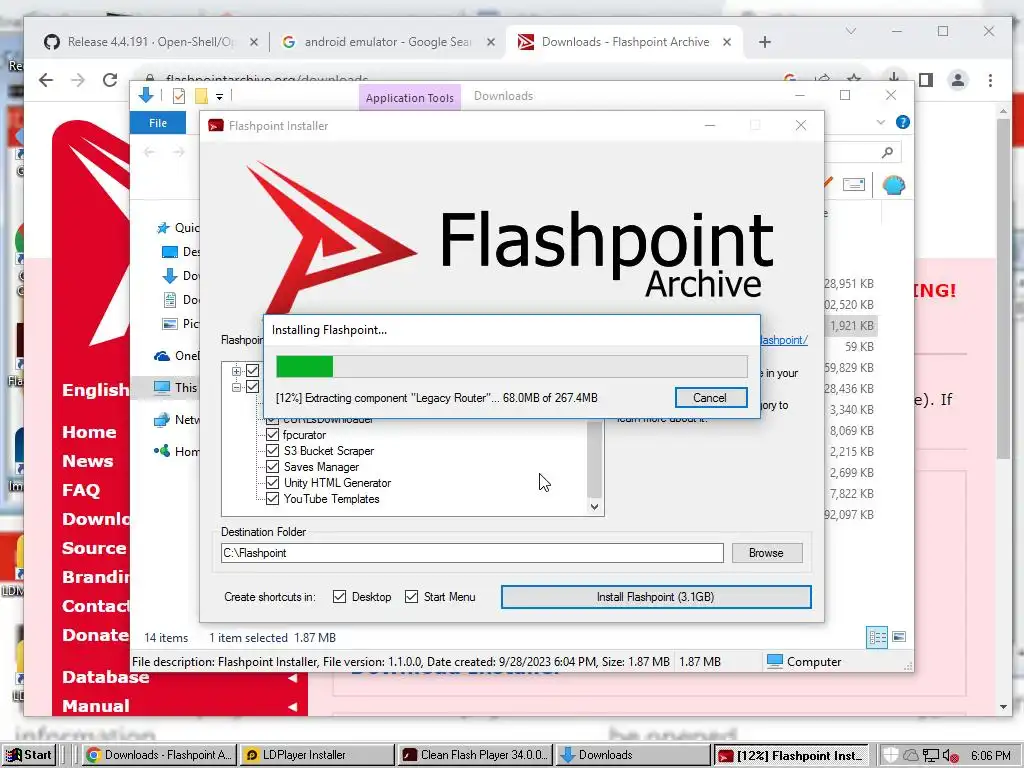The image size is (1024, 768).
Task: Toggle the Saves Manager checkbox
Action: tap(272, 467)
